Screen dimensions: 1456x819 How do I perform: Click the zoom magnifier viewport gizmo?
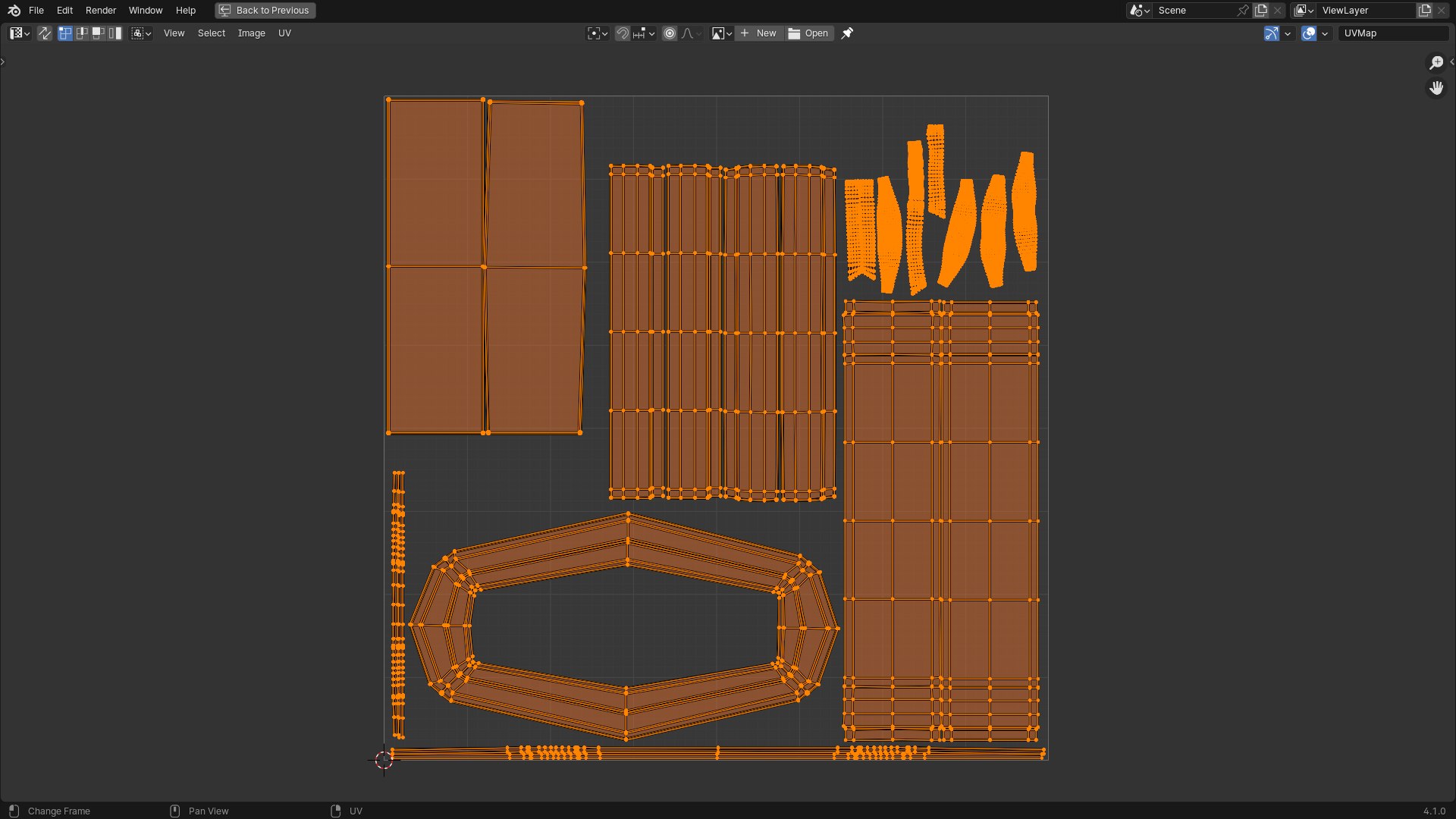[1436, 63]
